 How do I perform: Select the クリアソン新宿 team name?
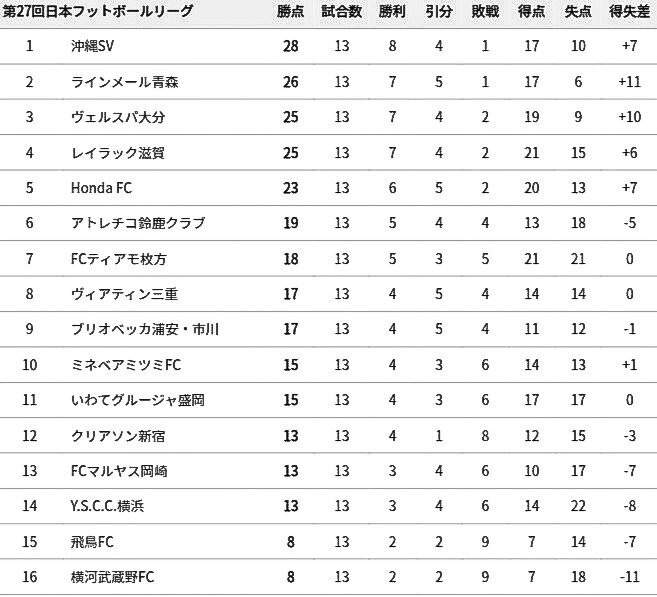click(x=118, y=436)
